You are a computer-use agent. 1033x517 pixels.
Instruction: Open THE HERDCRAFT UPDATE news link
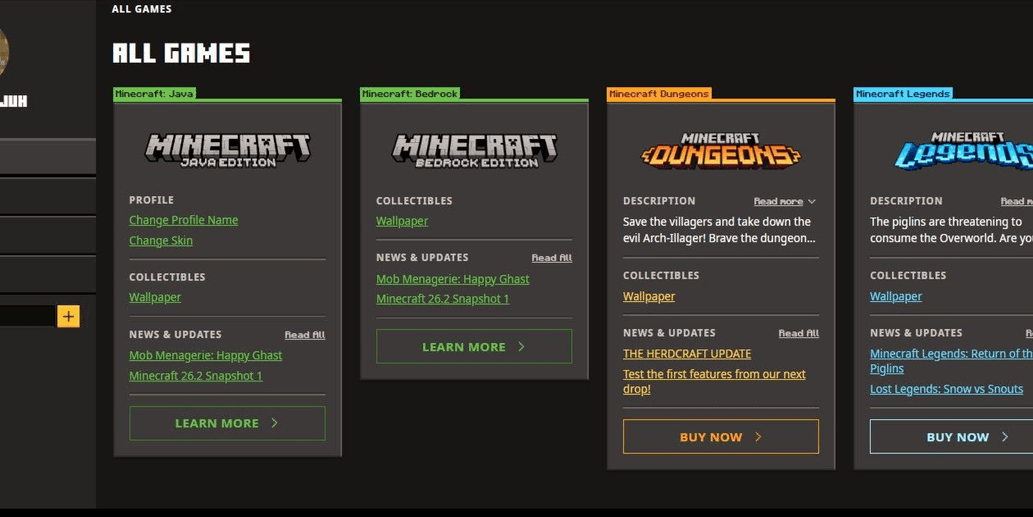pyautogui.click(x=687, y=354)
